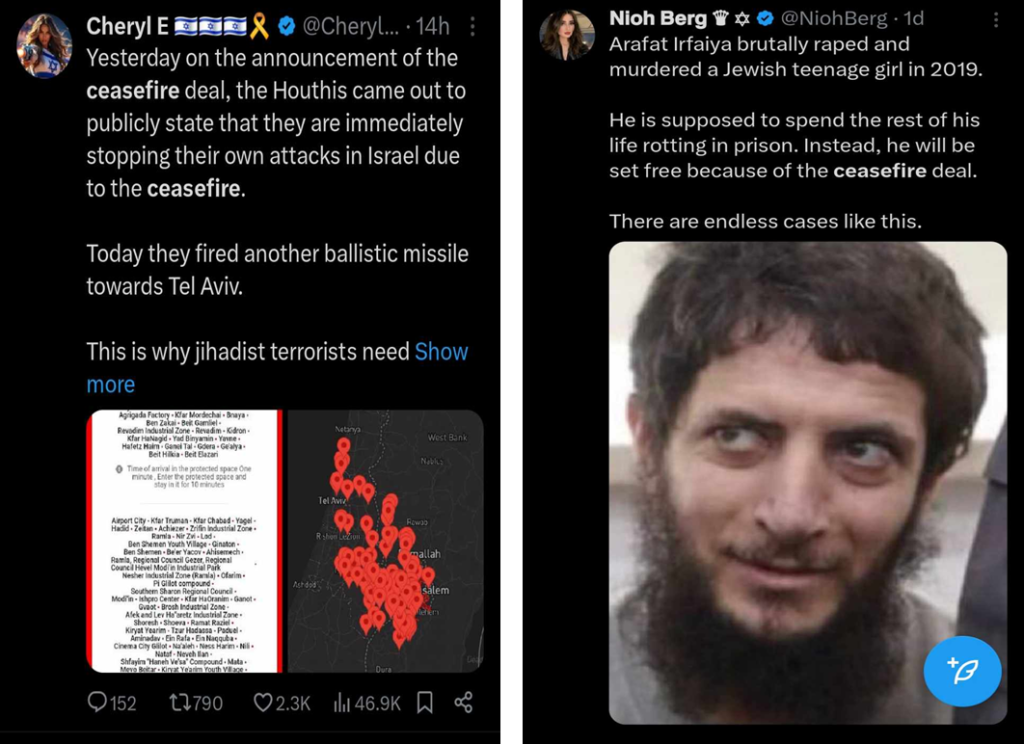This screenshot has width=1024, height=744.
Task: Open Nioh Berg's profile avatar
Action: (567, 35)
